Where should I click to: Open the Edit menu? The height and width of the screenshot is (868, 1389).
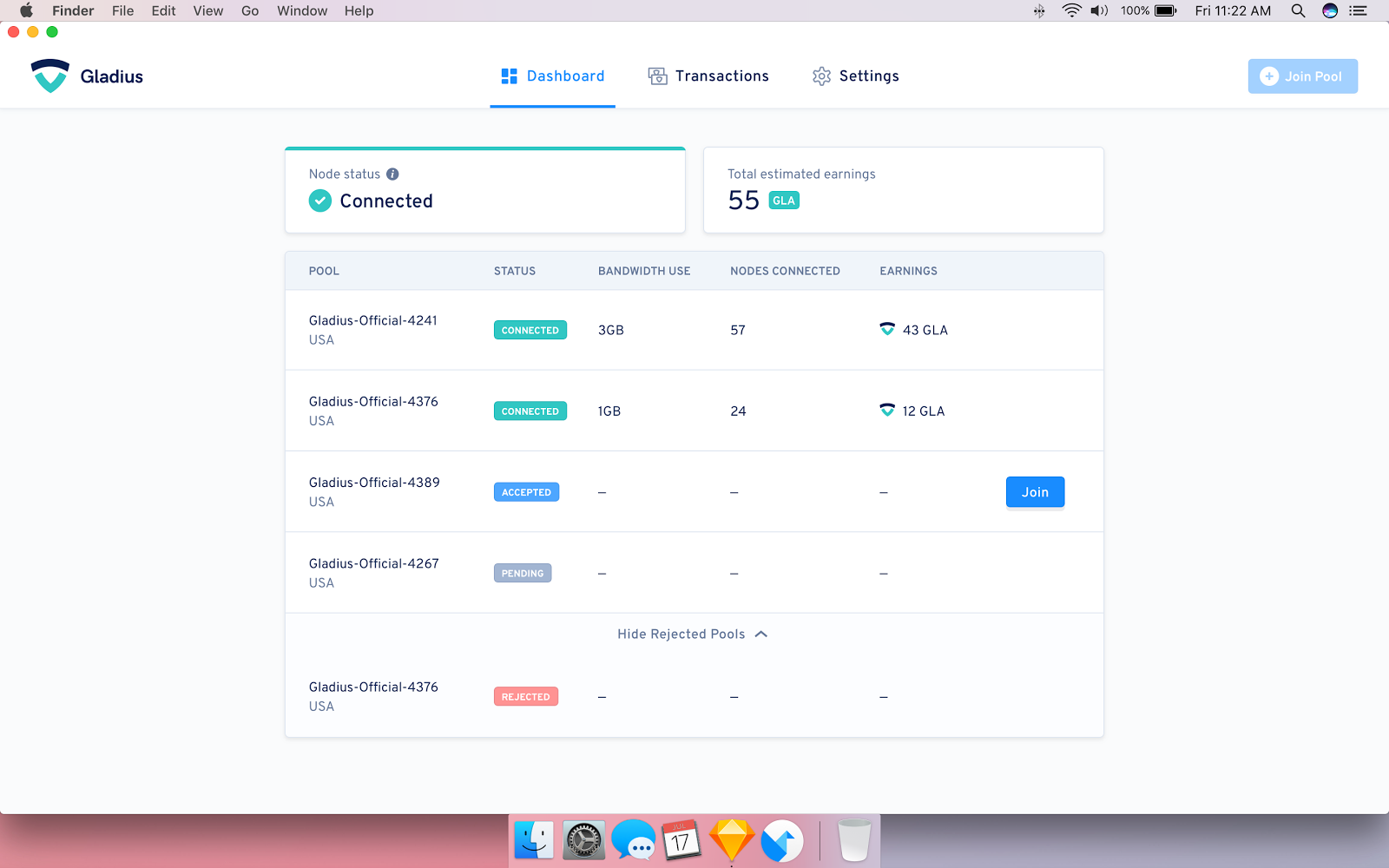[x=163, y=10]
